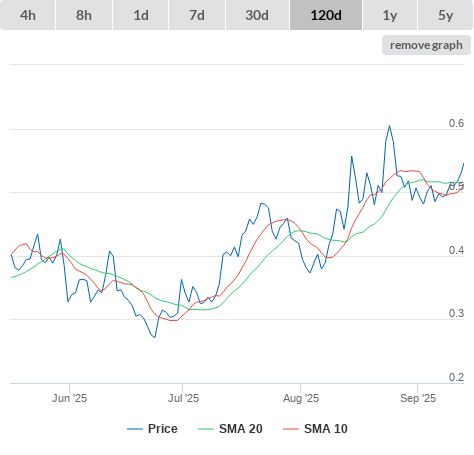474x455 pixels.
Task: Click the Sep '25 axis tick label
Action: click(418, 398)
